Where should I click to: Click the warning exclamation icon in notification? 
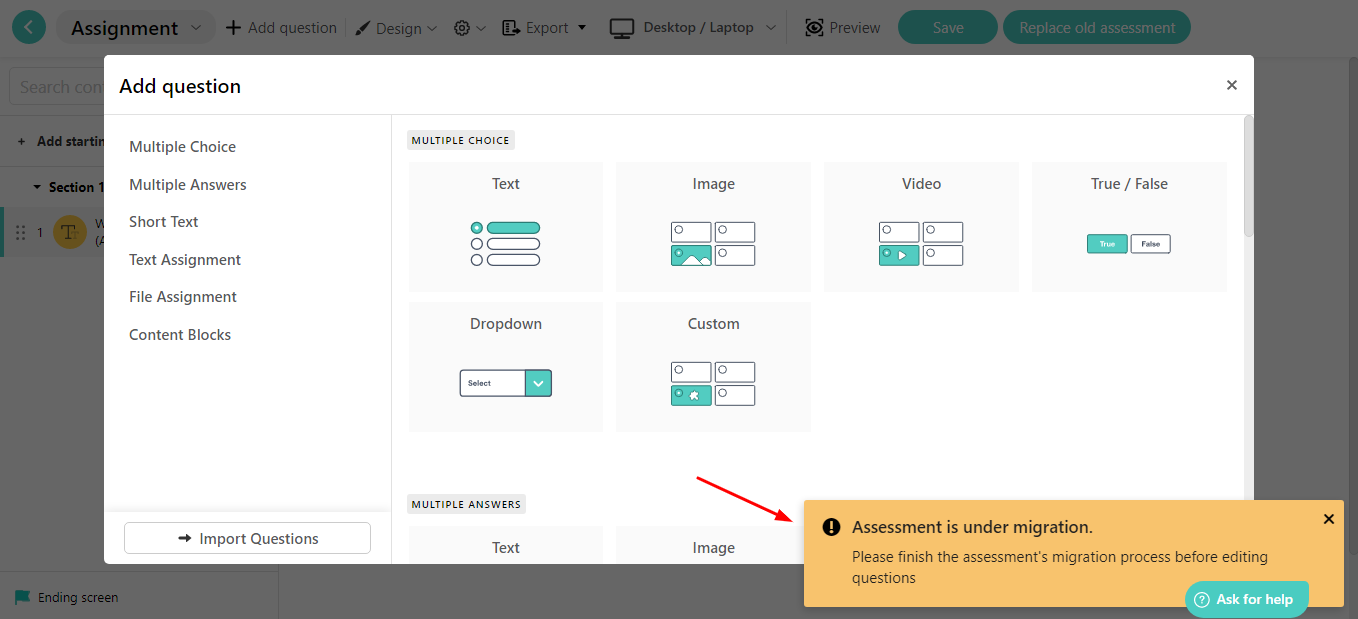[x=831, y=527]
